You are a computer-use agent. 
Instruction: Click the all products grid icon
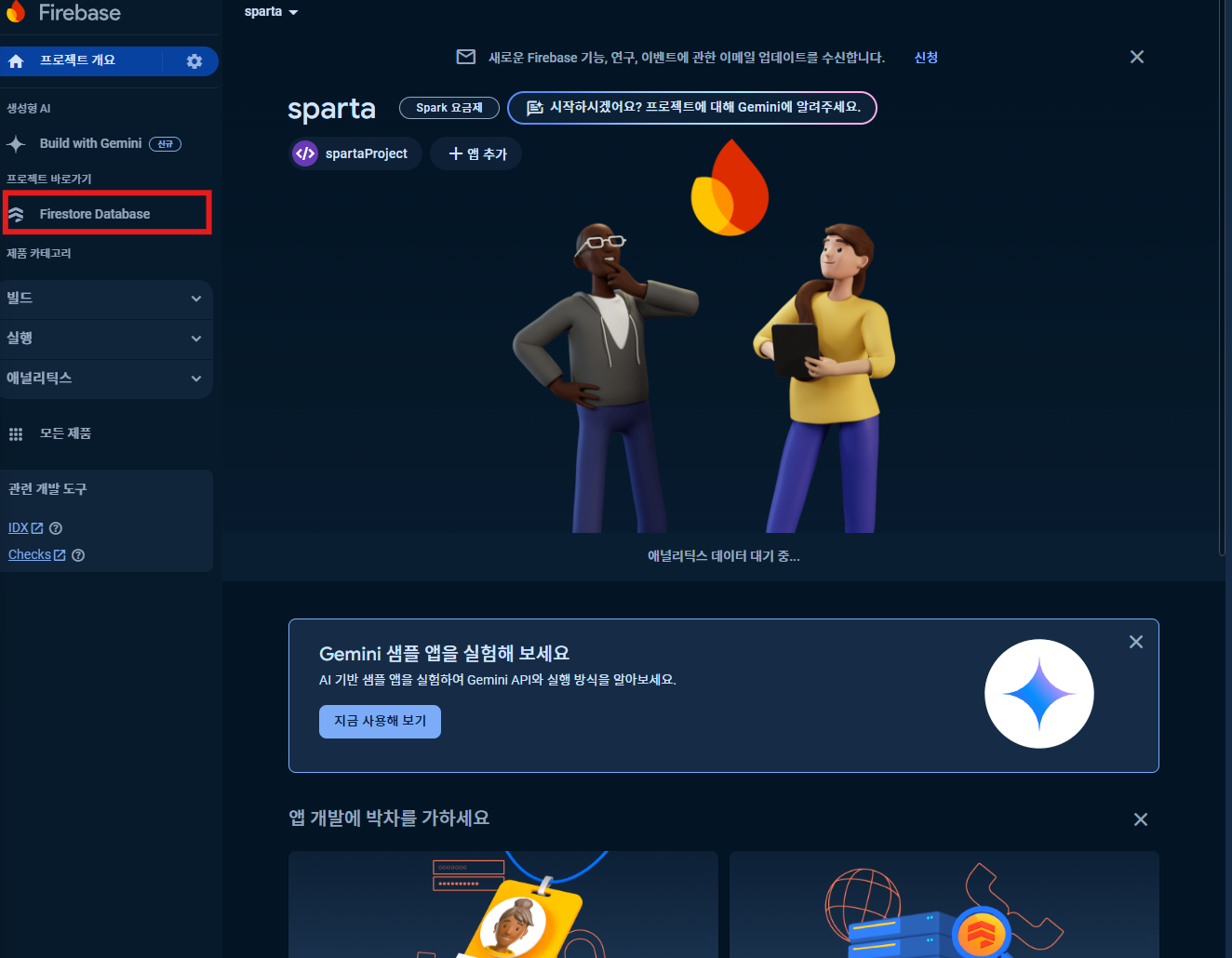[x=16, y=434]
